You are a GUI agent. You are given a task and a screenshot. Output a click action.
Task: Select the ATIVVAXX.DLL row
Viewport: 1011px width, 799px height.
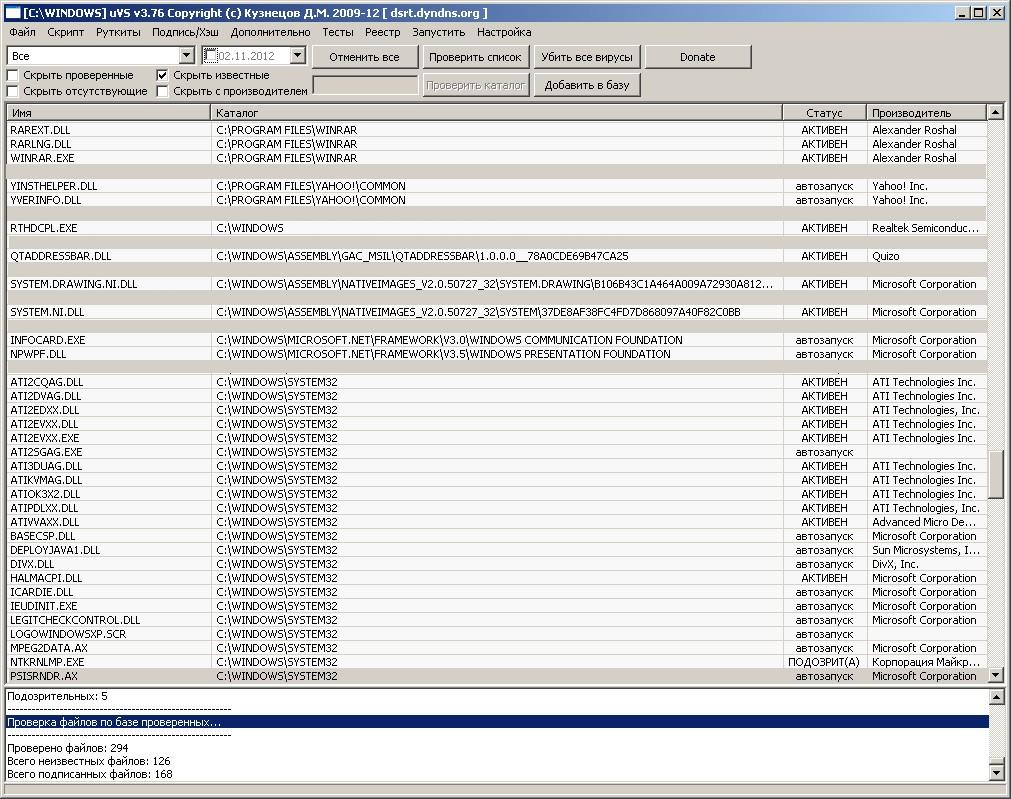pos(496,522)
